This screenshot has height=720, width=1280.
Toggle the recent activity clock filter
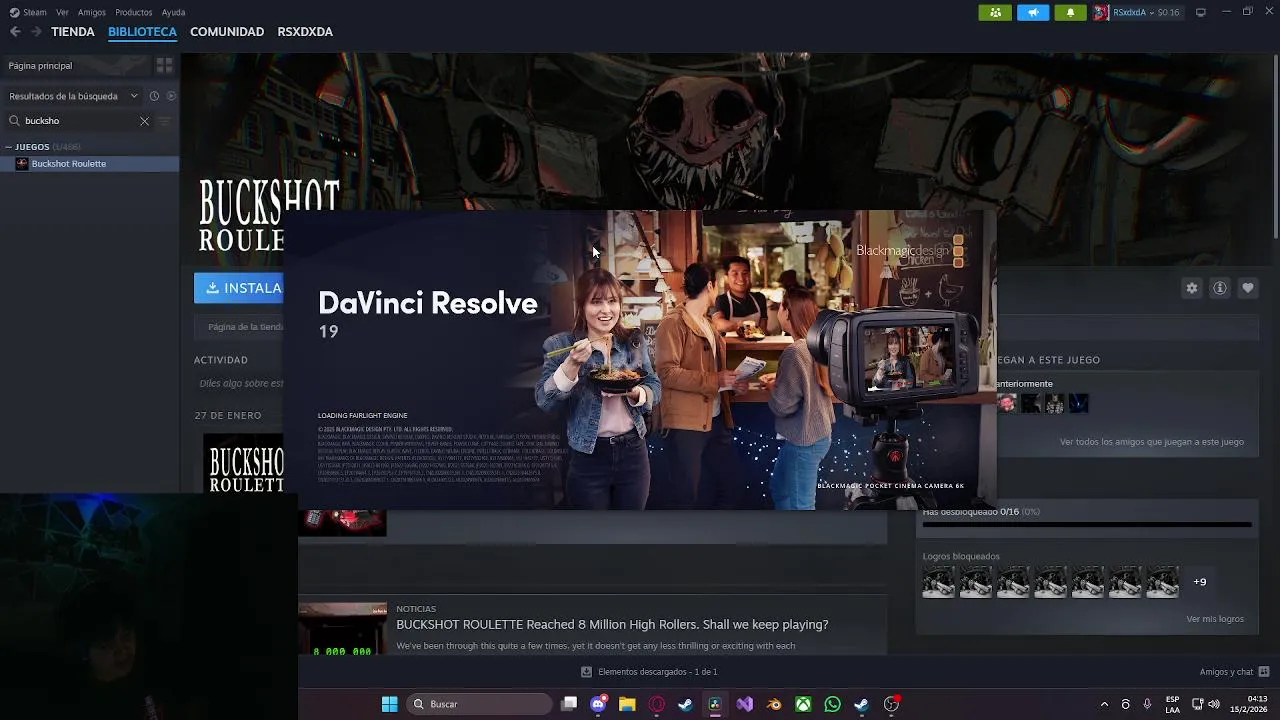154,96
